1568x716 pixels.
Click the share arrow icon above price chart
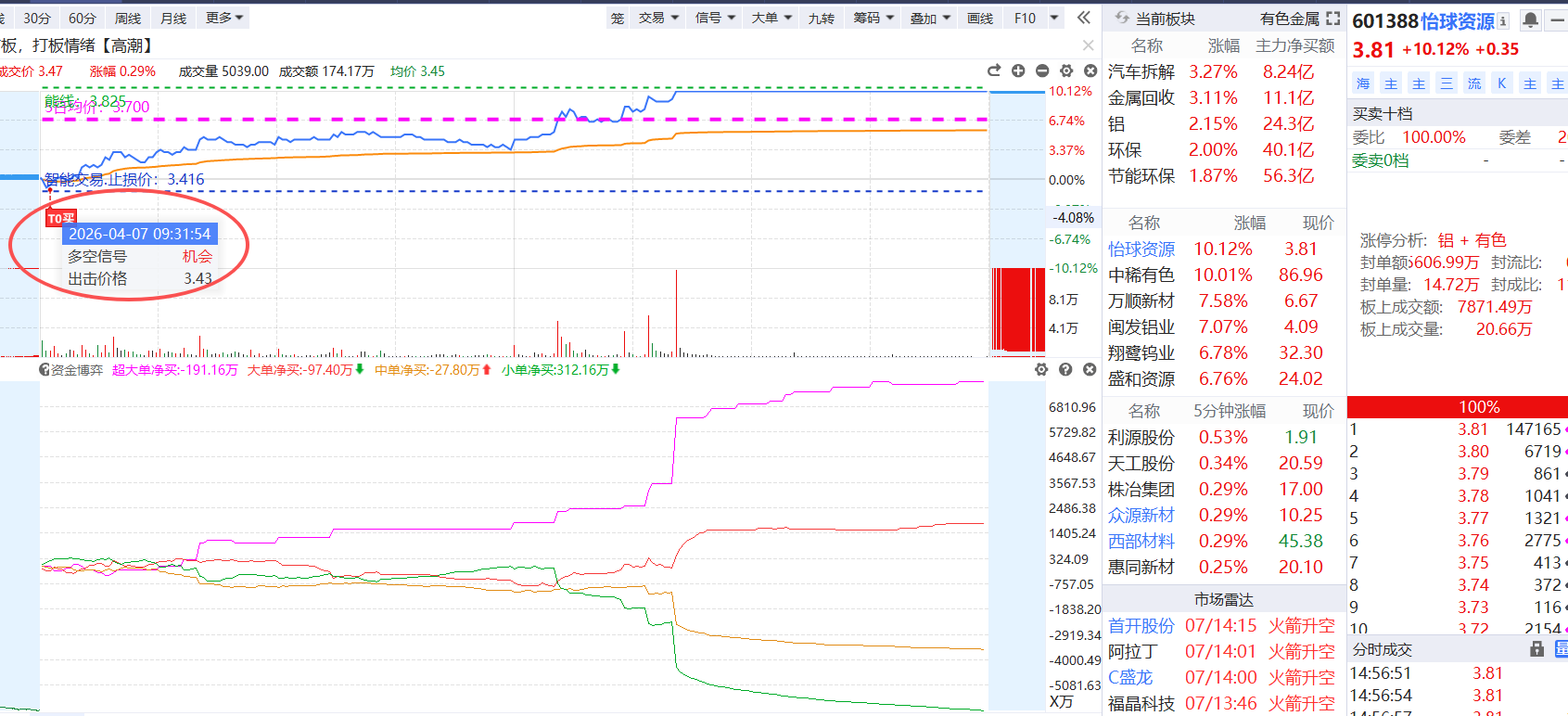coord(994,70)
